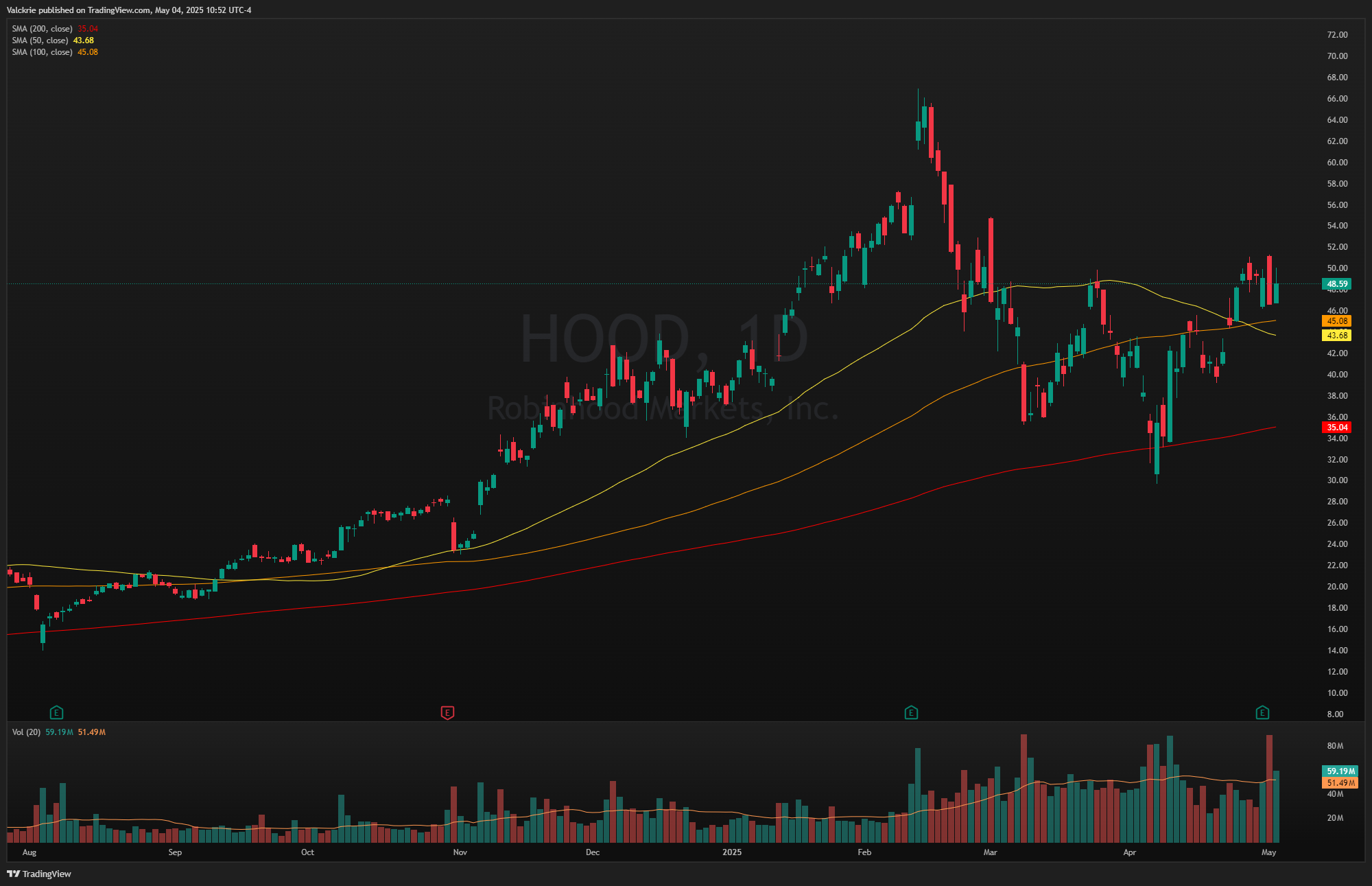Click the TradingView logo at bottom left

tap(39, 874)
